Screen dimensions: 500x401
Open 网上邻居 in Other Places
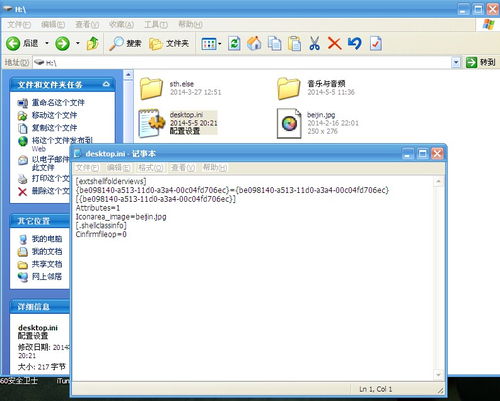point(47,276)
